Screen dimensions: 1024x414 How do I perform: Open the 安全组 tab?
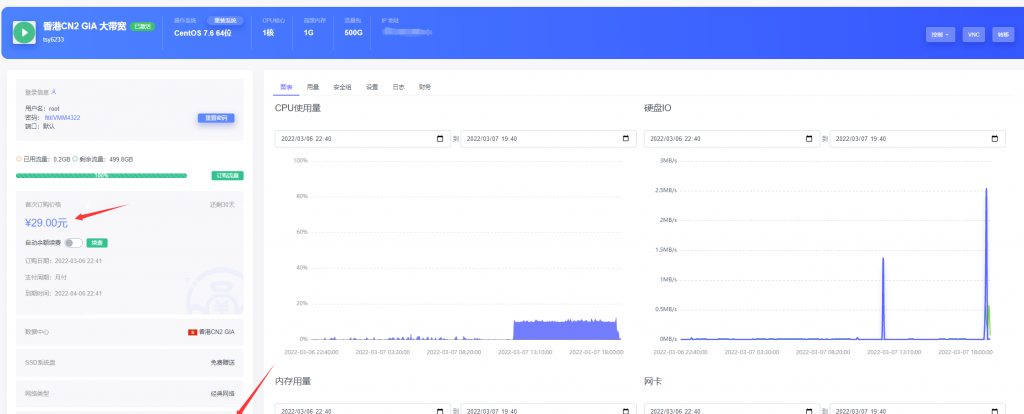point(342,87)
